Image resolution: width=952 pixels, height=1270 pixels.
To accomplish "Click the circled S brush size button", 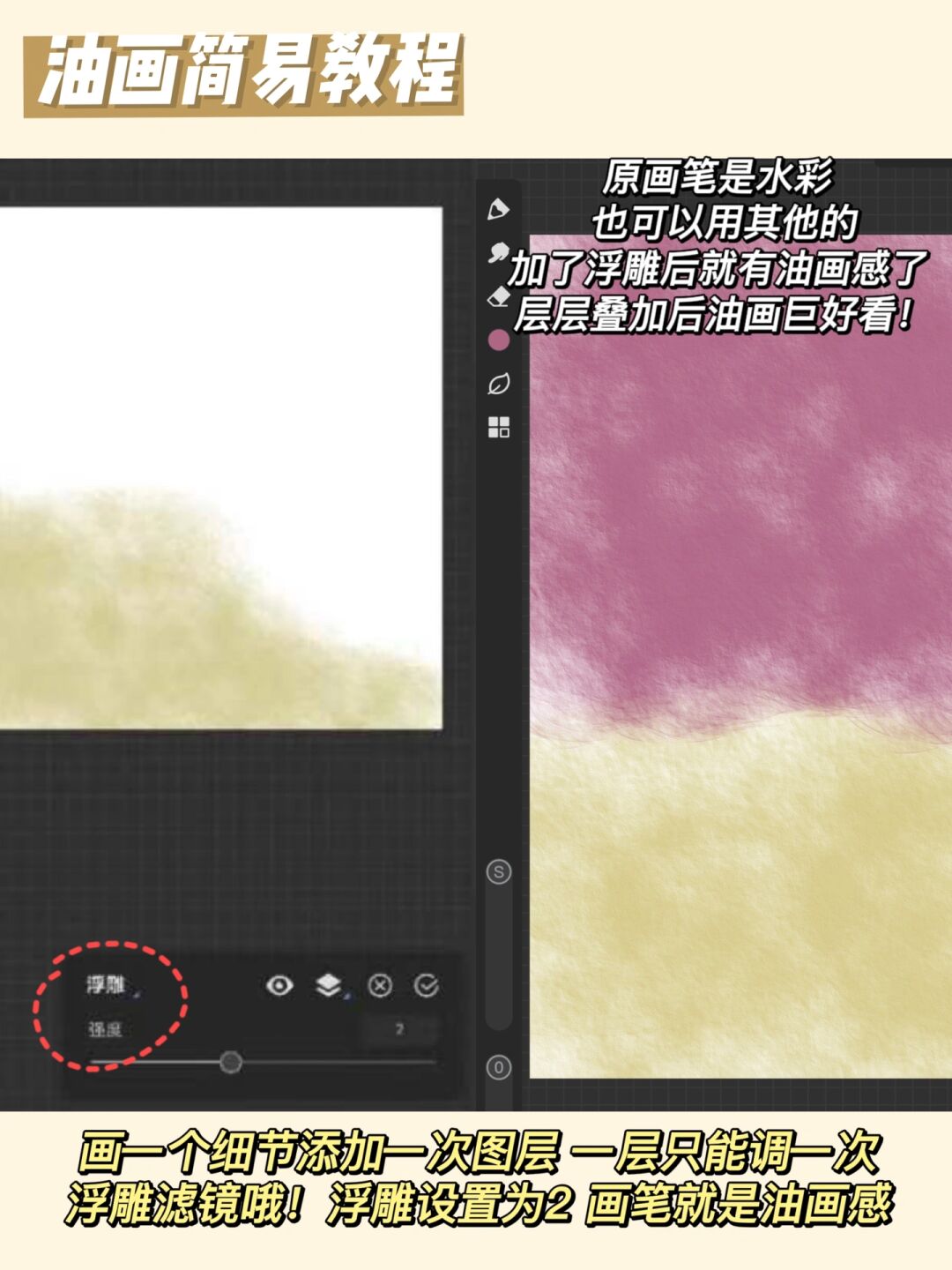I will pos(499,872).
